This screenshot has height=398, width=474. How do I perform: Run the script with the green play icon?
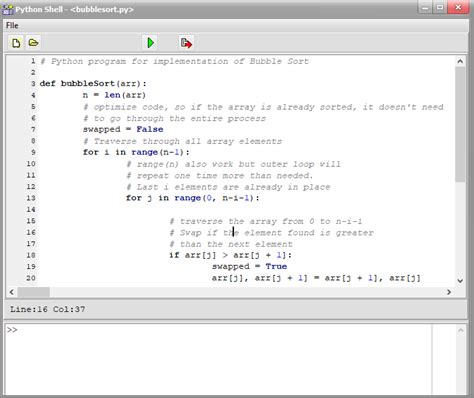151,43
